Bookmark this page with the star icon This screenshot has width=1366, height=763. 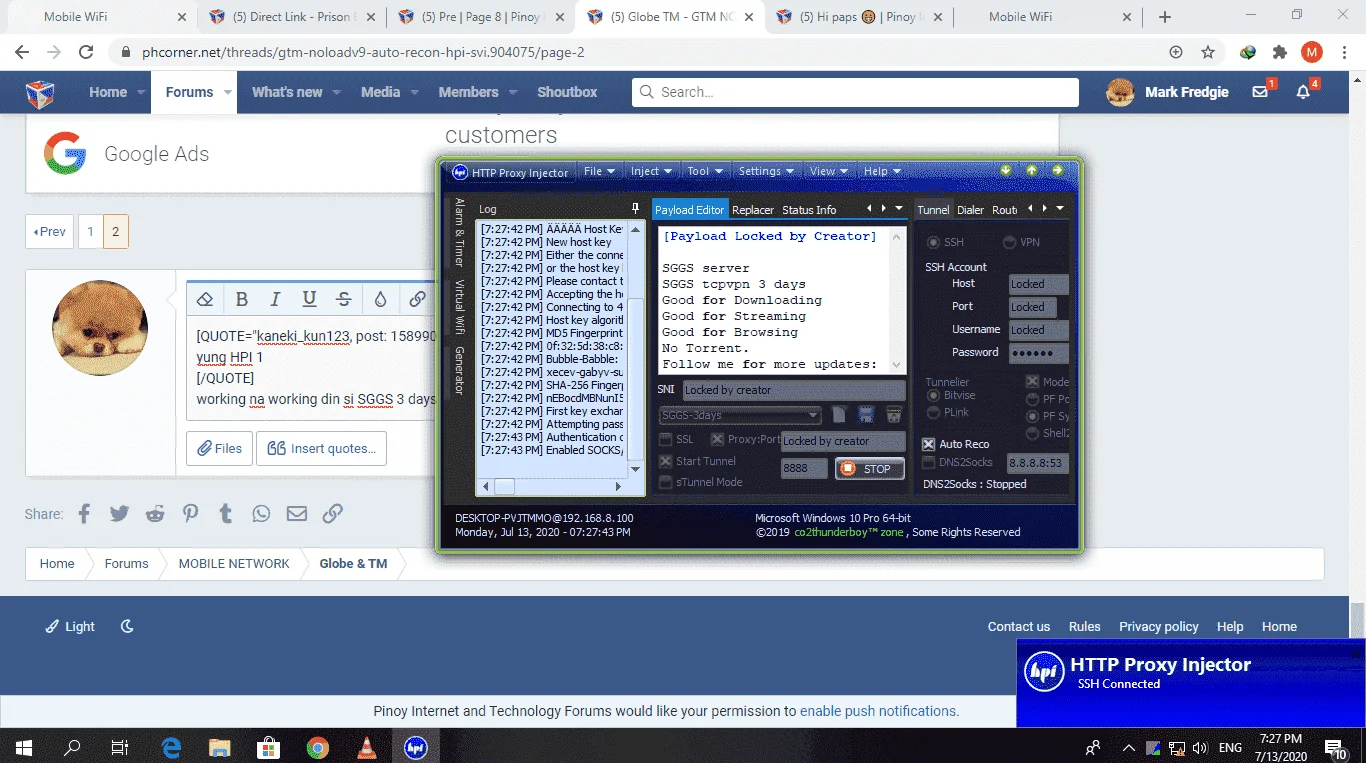pos(1208,52)
